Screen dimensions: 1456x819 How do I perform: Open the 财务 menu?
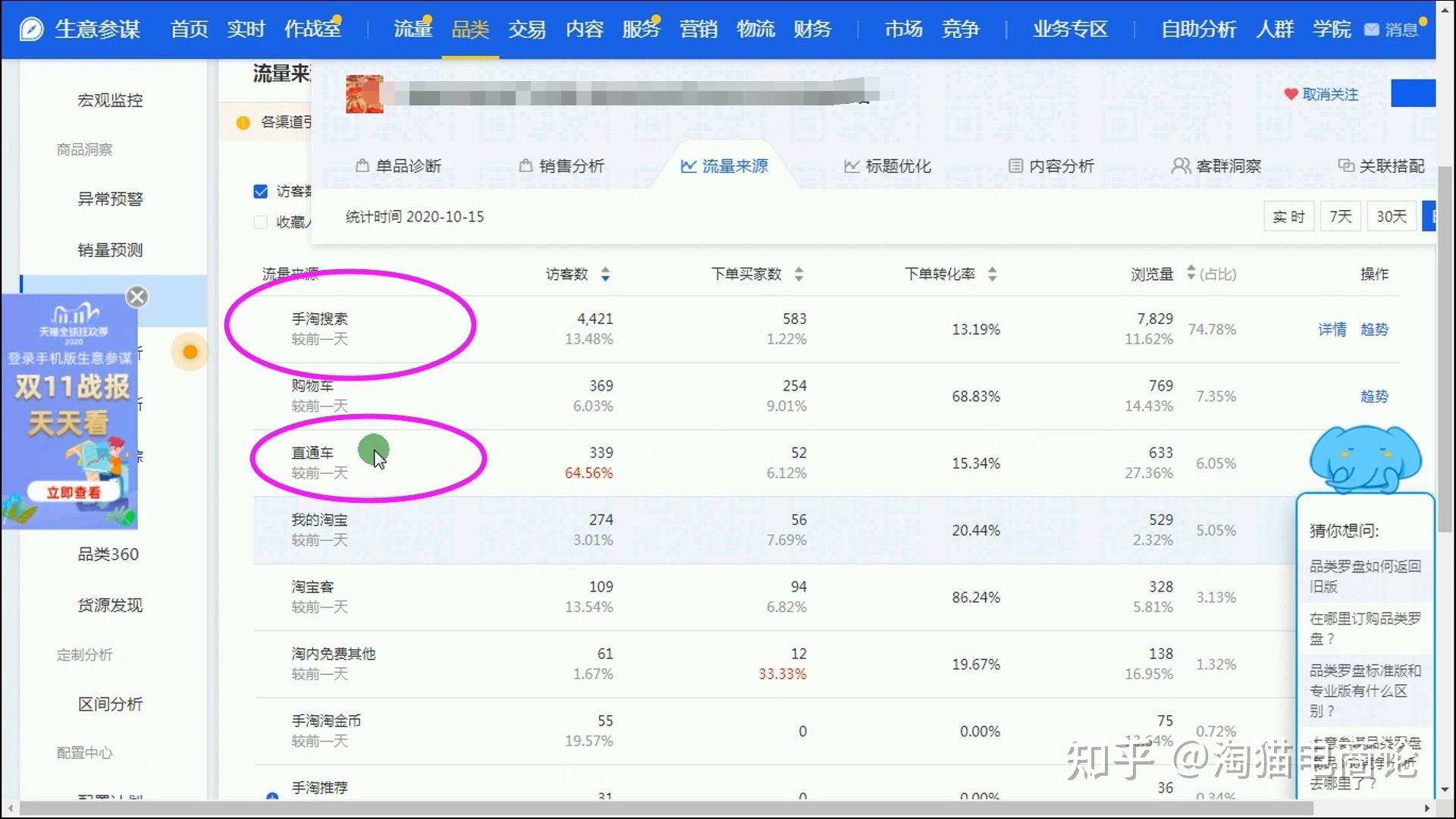click(x=812, y=30)
